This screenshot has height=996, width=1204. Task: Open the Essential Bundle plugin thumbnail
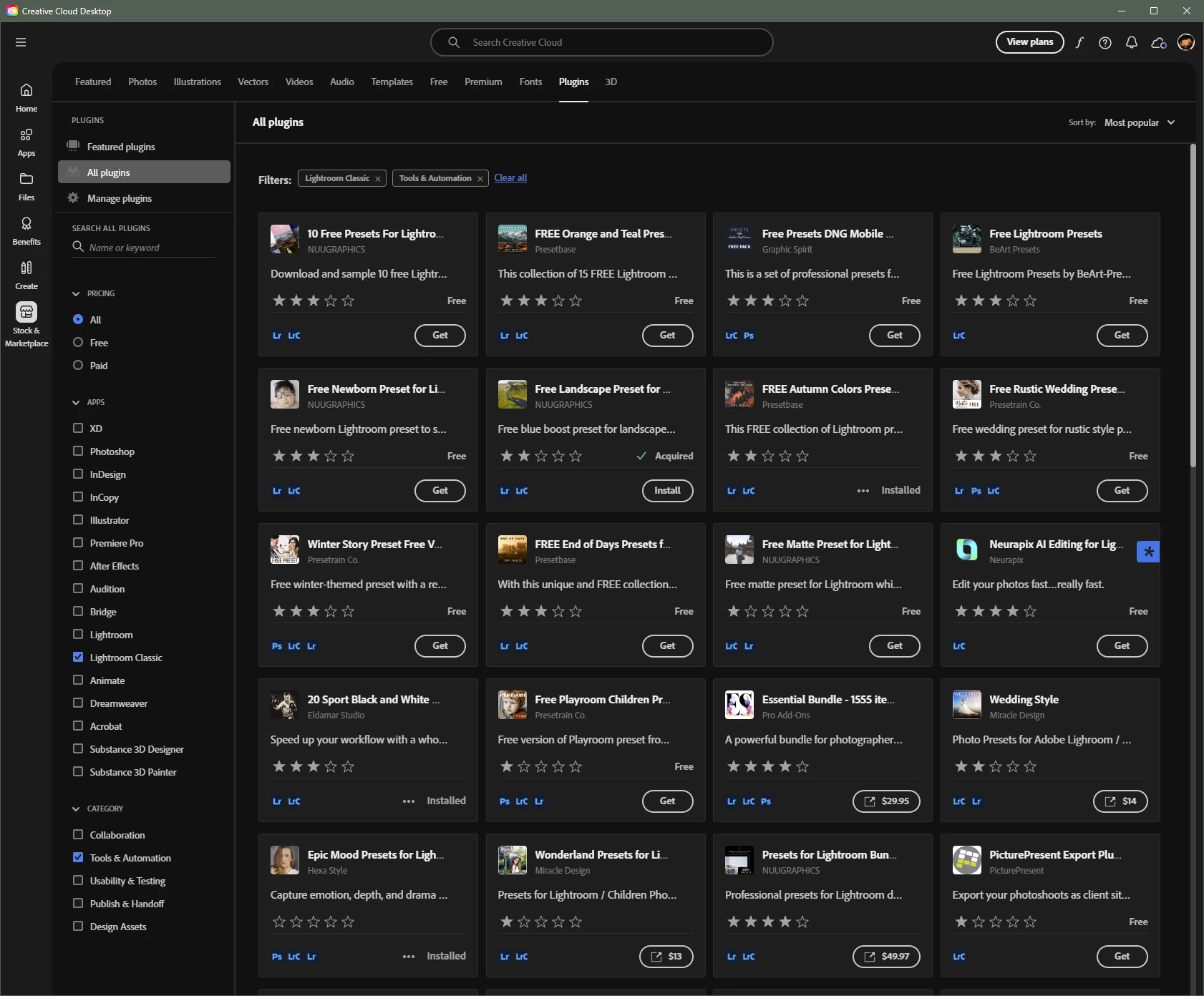point(739,705)
